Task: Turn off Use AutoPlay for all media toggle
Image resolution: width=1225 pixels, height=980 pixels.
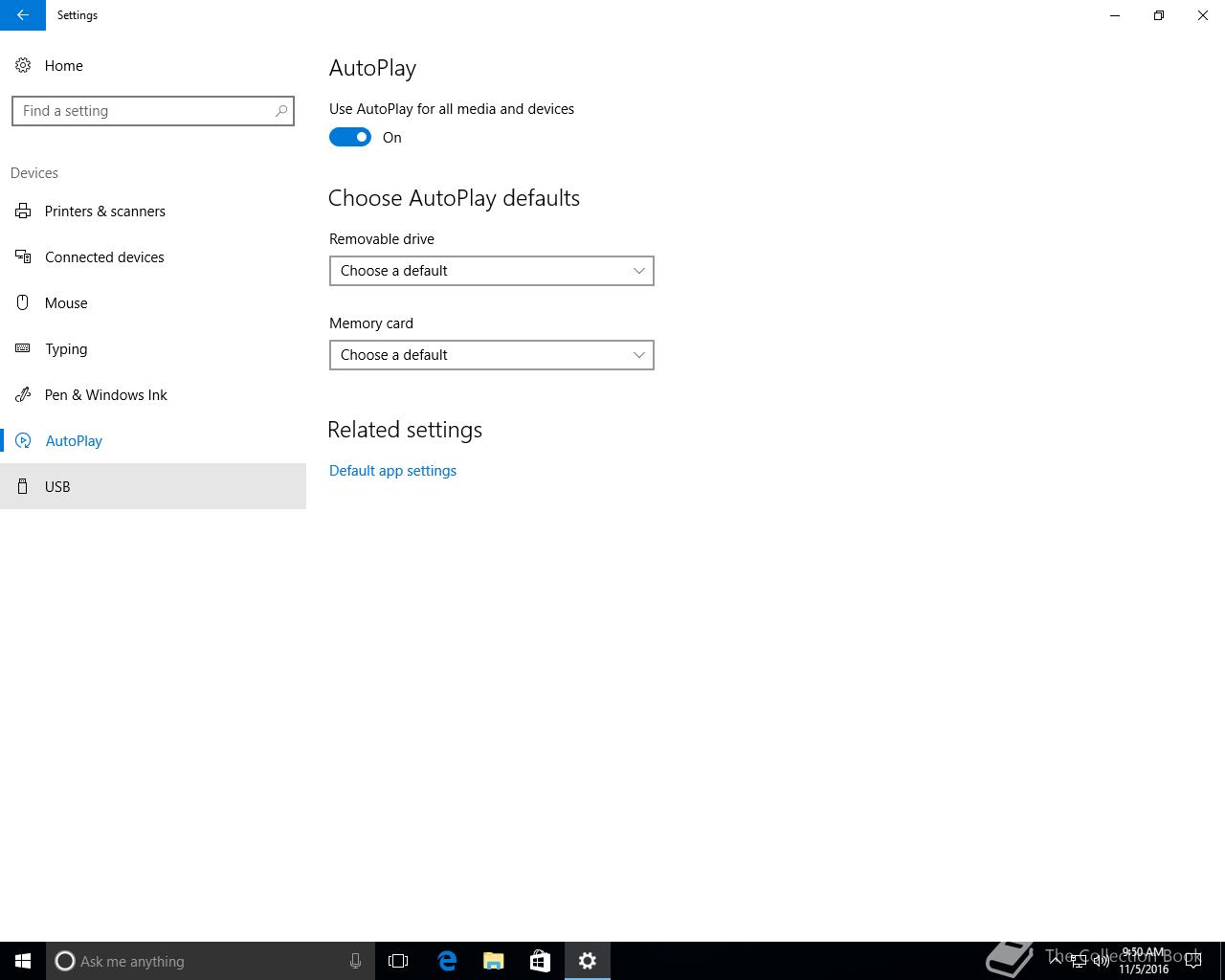Action: tap(350, 137)
